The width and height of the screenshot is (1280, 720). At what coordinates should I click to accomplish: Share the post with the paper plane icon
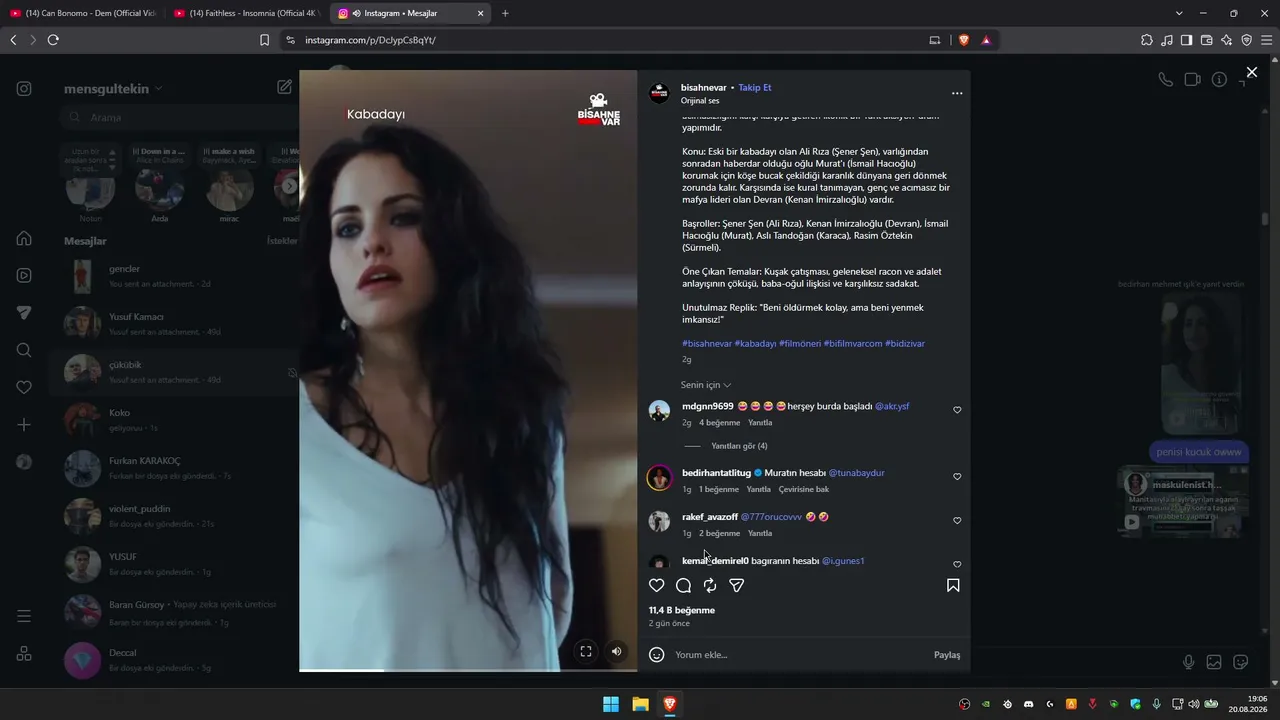coord(737,585)
